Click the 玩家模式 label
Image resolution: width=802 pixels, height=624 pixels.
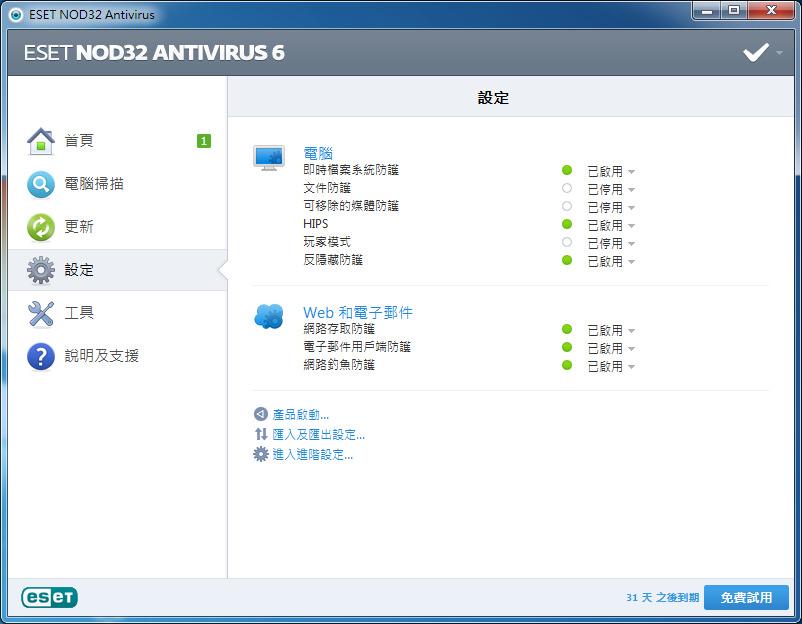pos(327,242)
